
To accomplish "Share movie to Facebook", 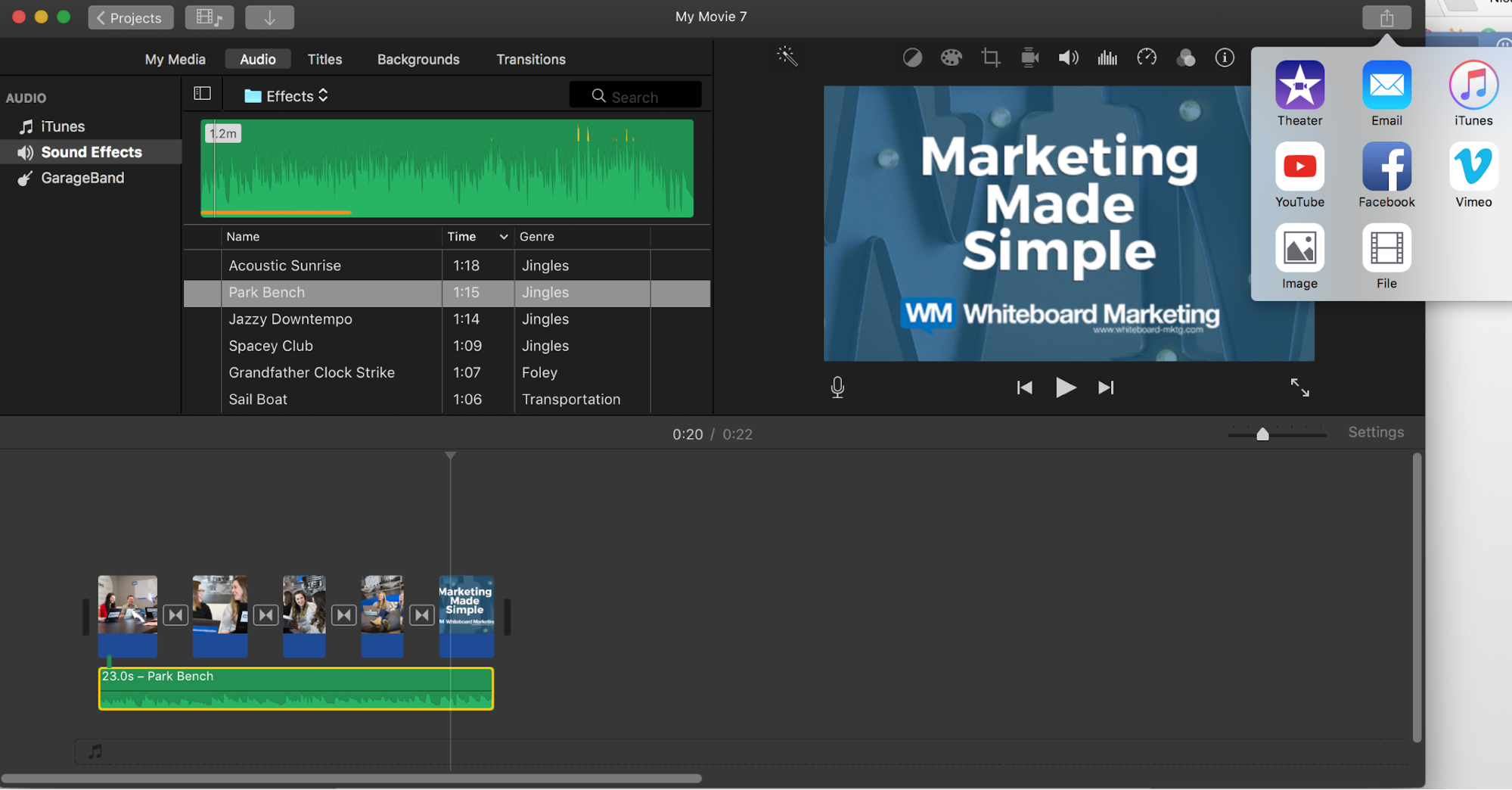I will (1386, 175).
